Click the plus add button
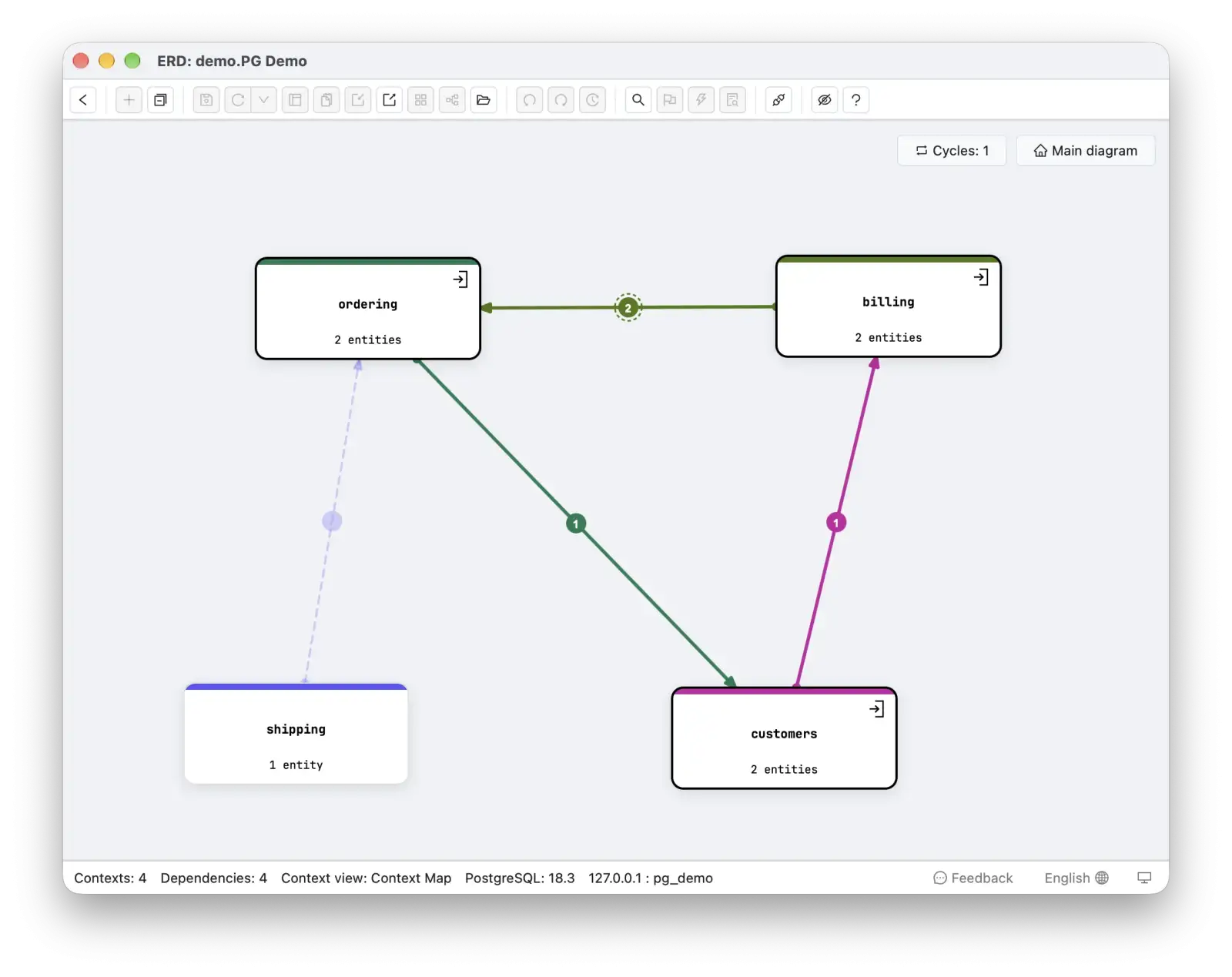This screenshot has width=1232, height=977. tap(129, 100)
